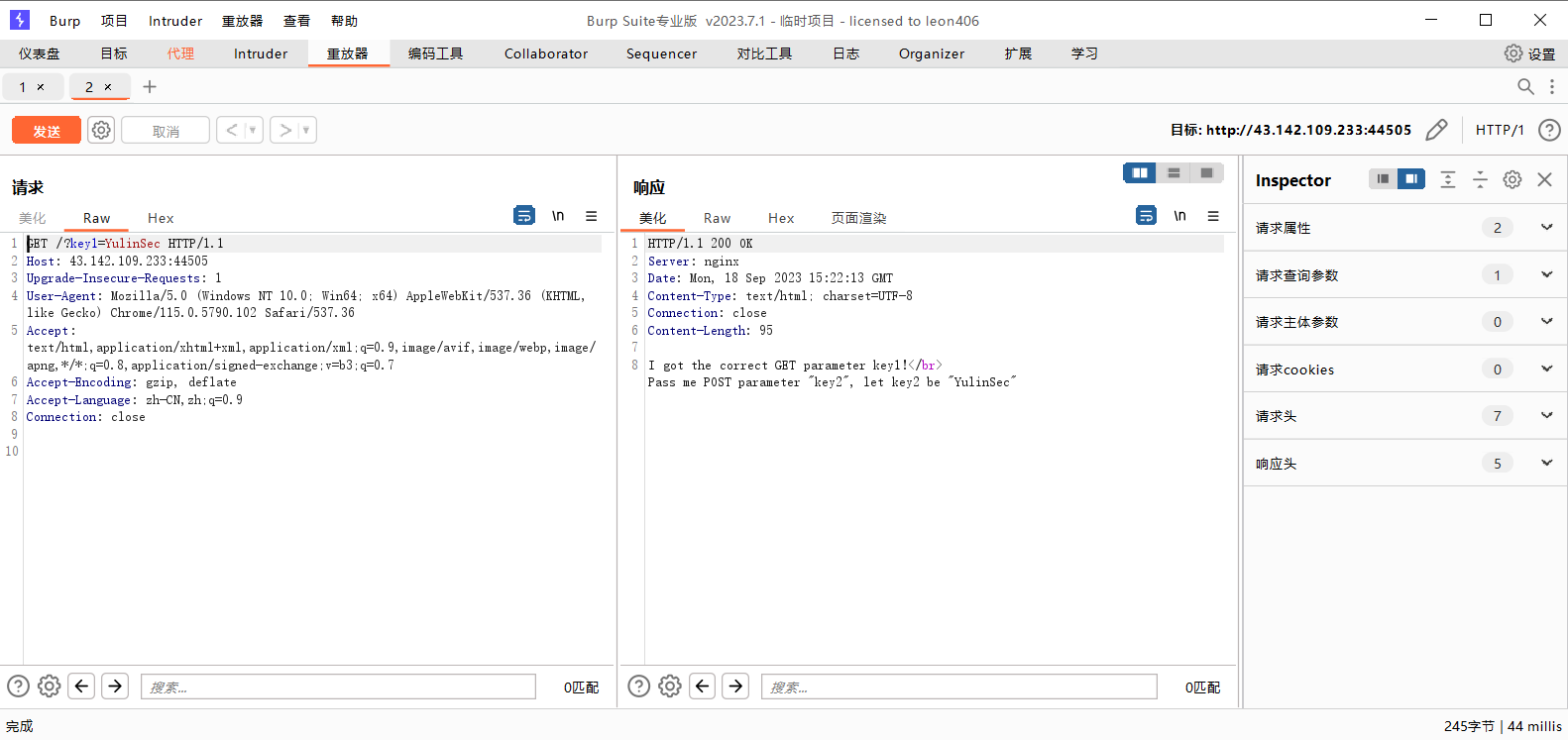
Task: Open the Intruder menu in menu bar
Action: (x=175, y=21)
